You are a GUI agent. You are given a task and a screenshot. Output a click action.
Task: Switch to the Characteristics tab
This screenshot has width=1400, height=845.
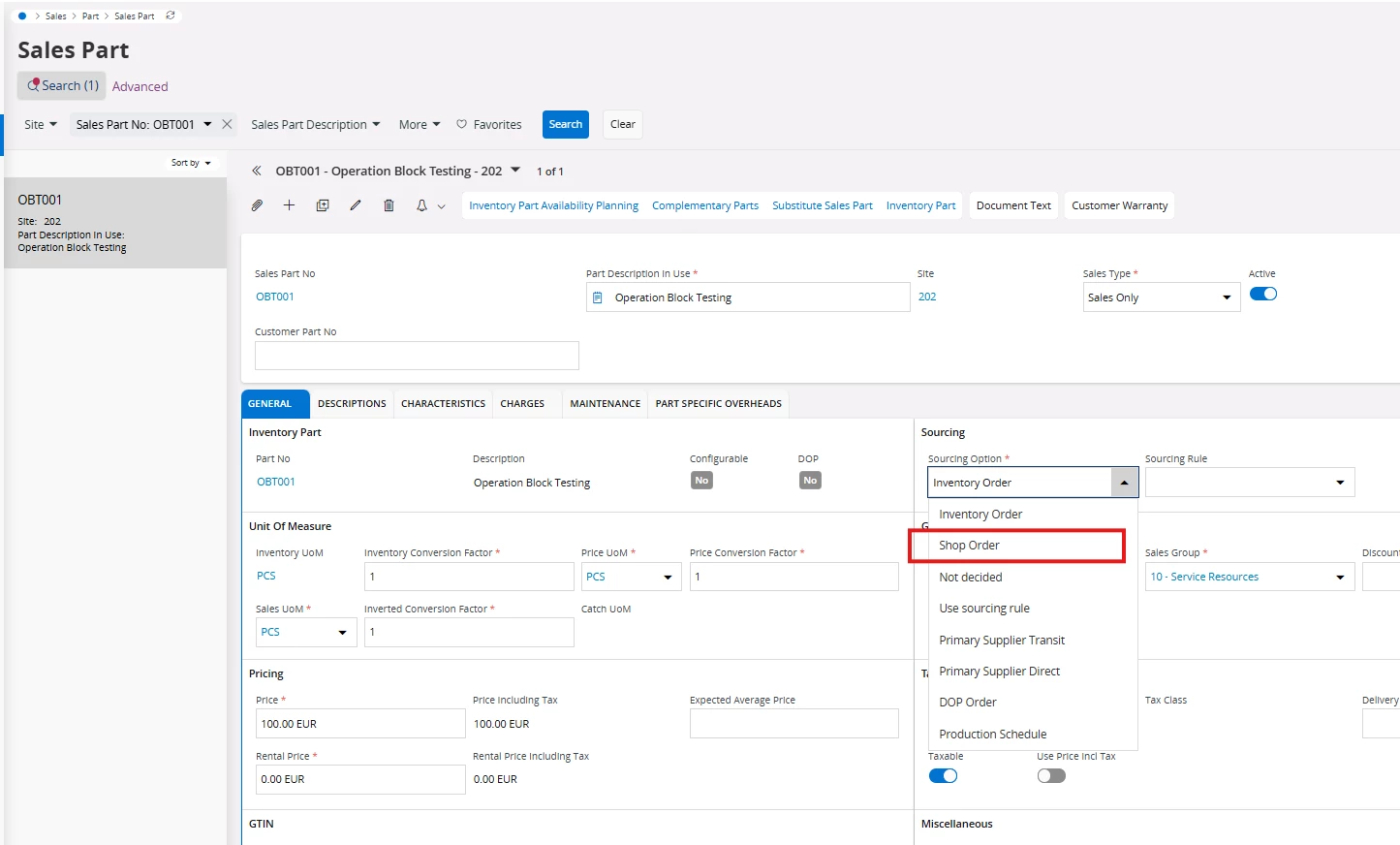[x=443, y=403]
